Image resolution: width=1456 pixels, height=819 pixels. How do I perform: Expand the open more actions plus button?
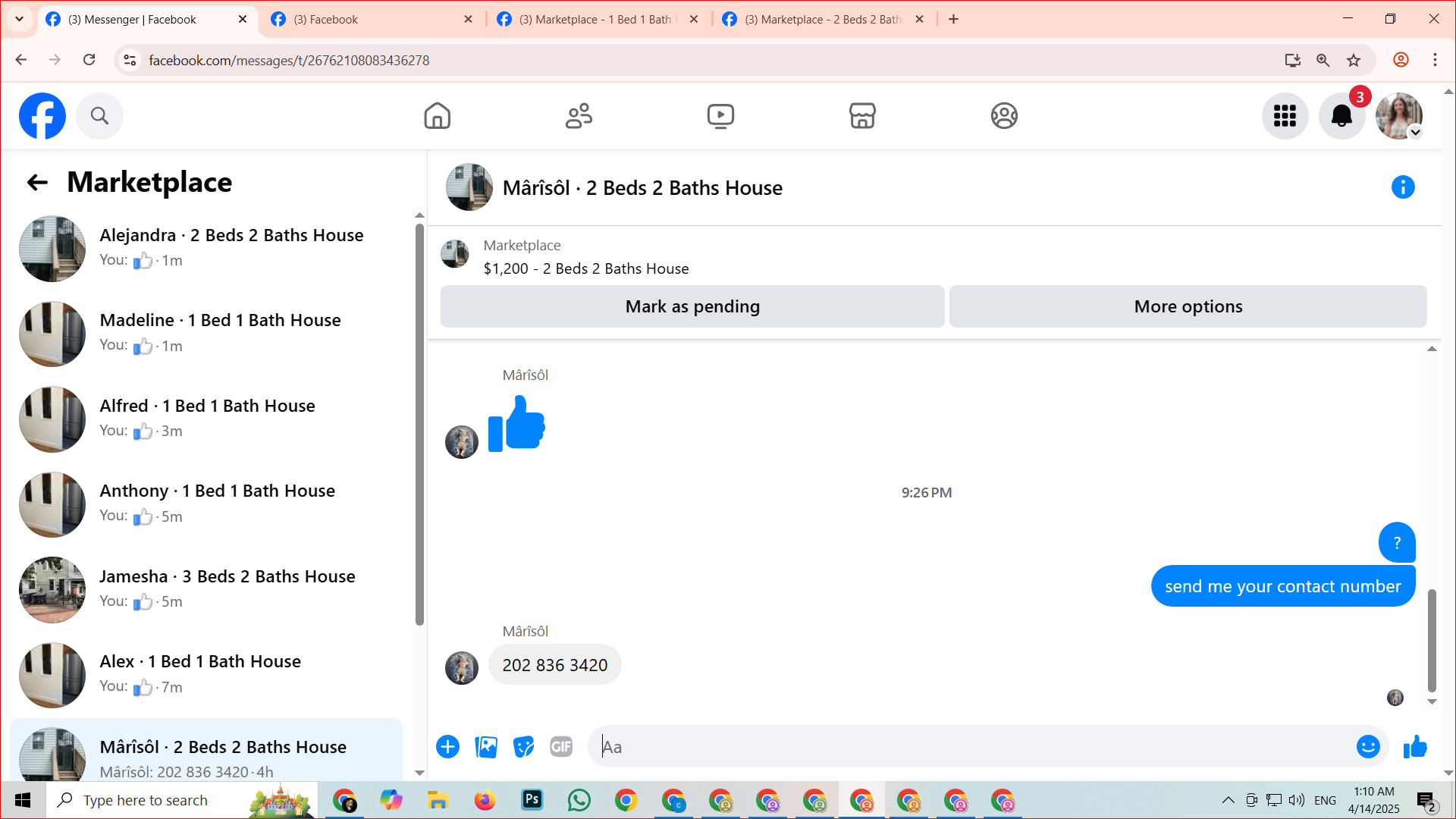[447, 747]
